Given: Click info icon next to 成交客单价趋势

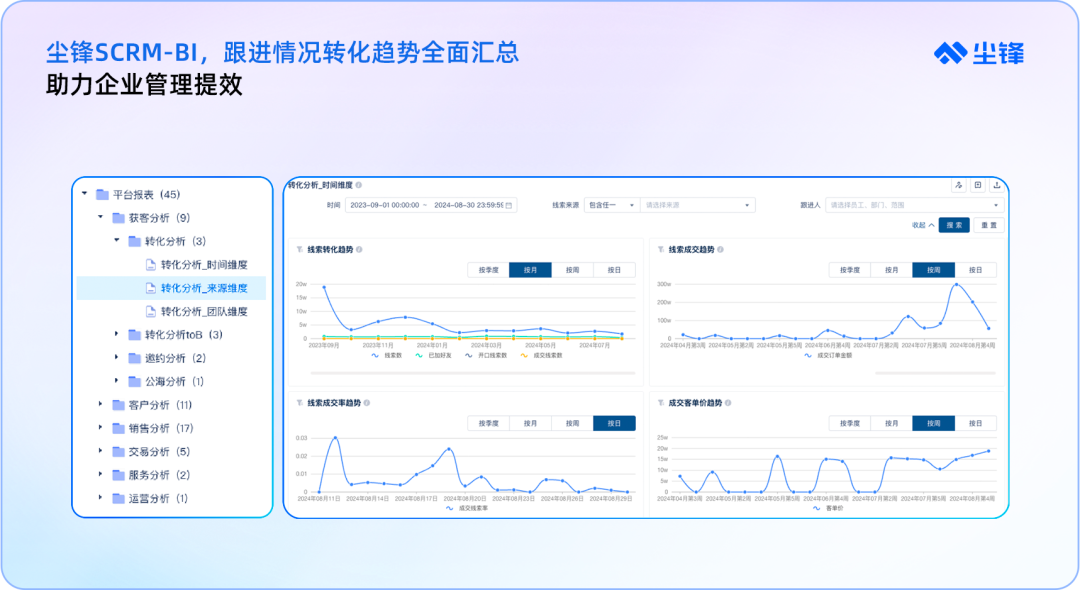Looking at the screenshot, I should pos(728,403).
